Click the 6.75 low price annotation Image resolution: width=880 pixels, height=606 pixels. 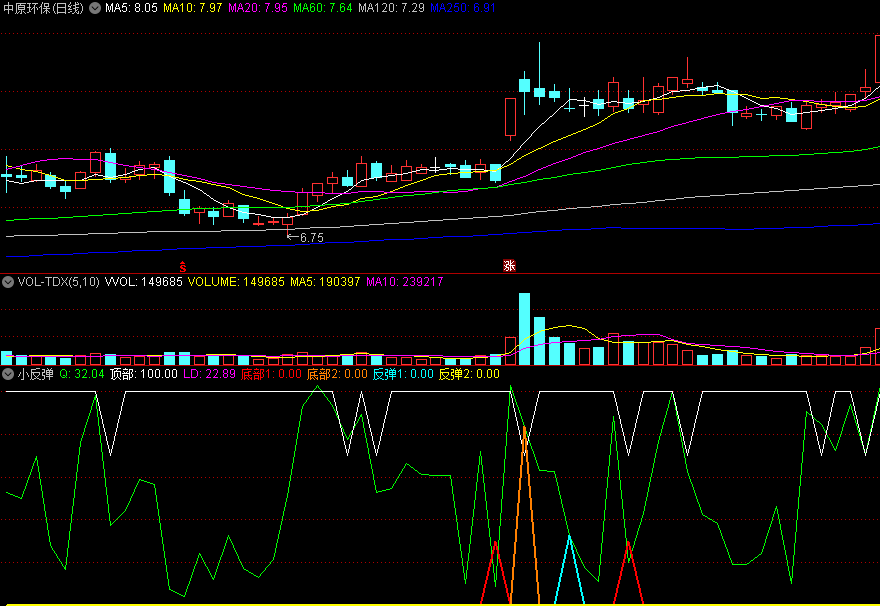pyautogui.click(x=311, y=238)
